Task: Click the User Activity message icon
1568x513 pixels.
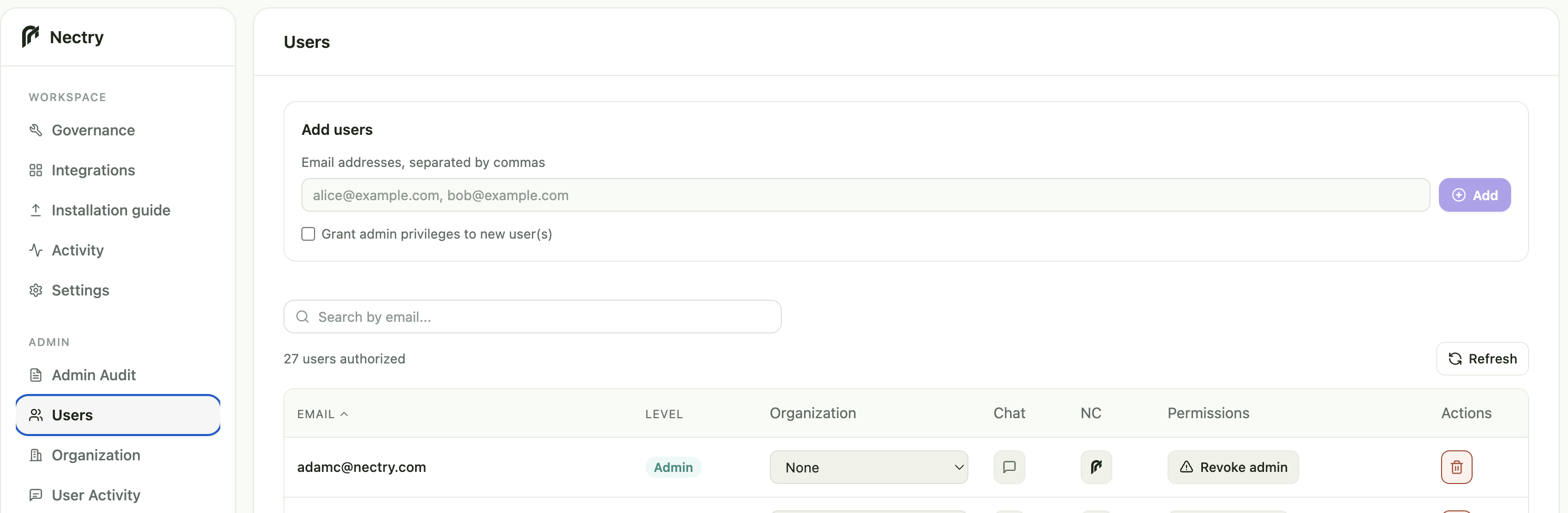Action: [36, 495]
